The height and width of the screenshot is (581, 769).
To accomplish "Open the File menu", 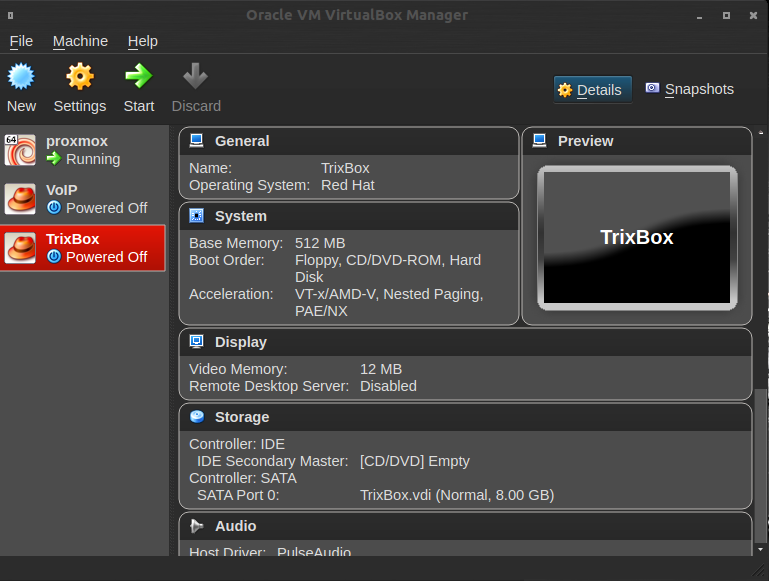I will coord(21,41).
